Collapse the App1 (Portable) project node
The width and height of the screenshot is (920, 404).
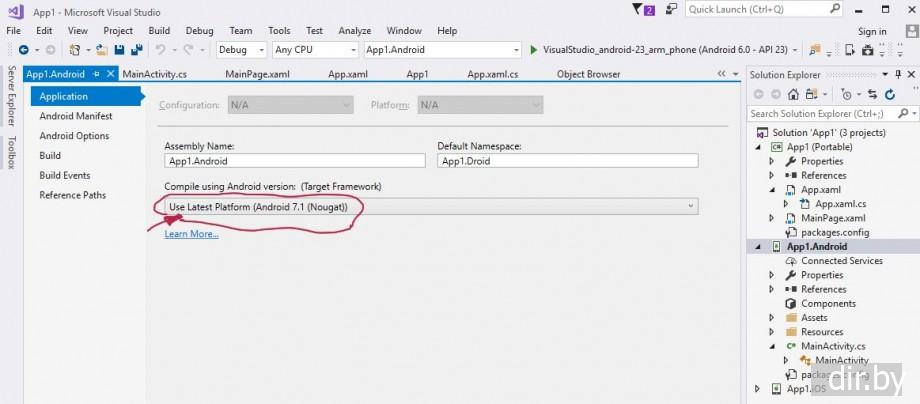pyautogui.click(x=759, y=147)
